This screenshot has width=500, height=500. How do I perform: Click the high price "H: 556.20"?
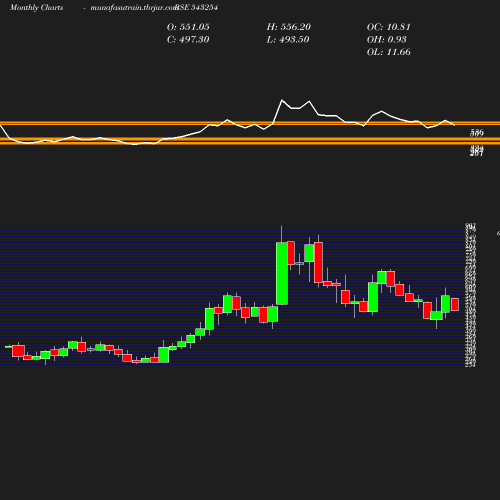tap(289, 27)
